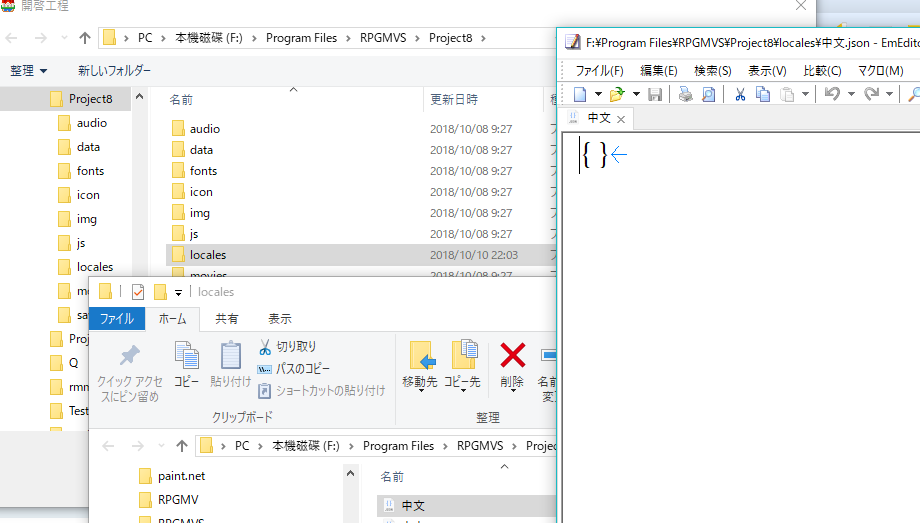This screenshot has width=920, height=523.
Task: Click the properties checkmark icon in locales title bar
Action: click(138, 292)
